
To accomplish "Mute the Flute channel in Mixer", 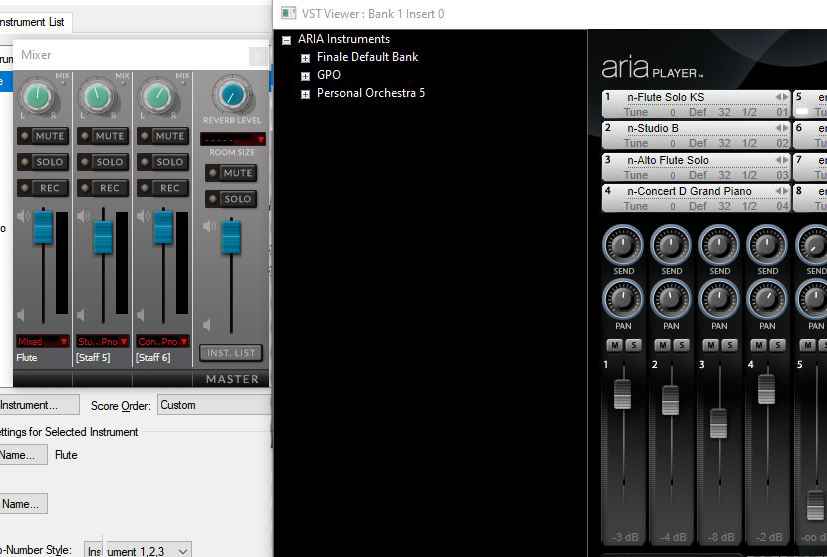I will click(43, 136).
